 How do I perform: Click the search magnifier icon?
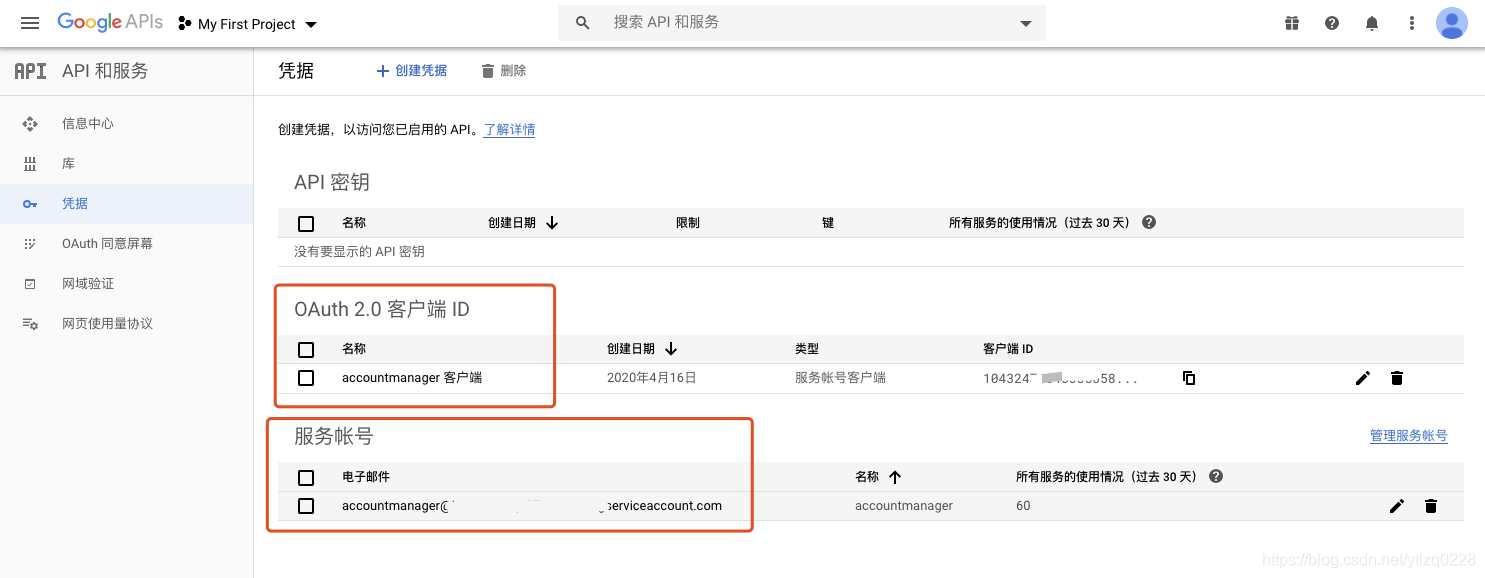tap(583, 23)
